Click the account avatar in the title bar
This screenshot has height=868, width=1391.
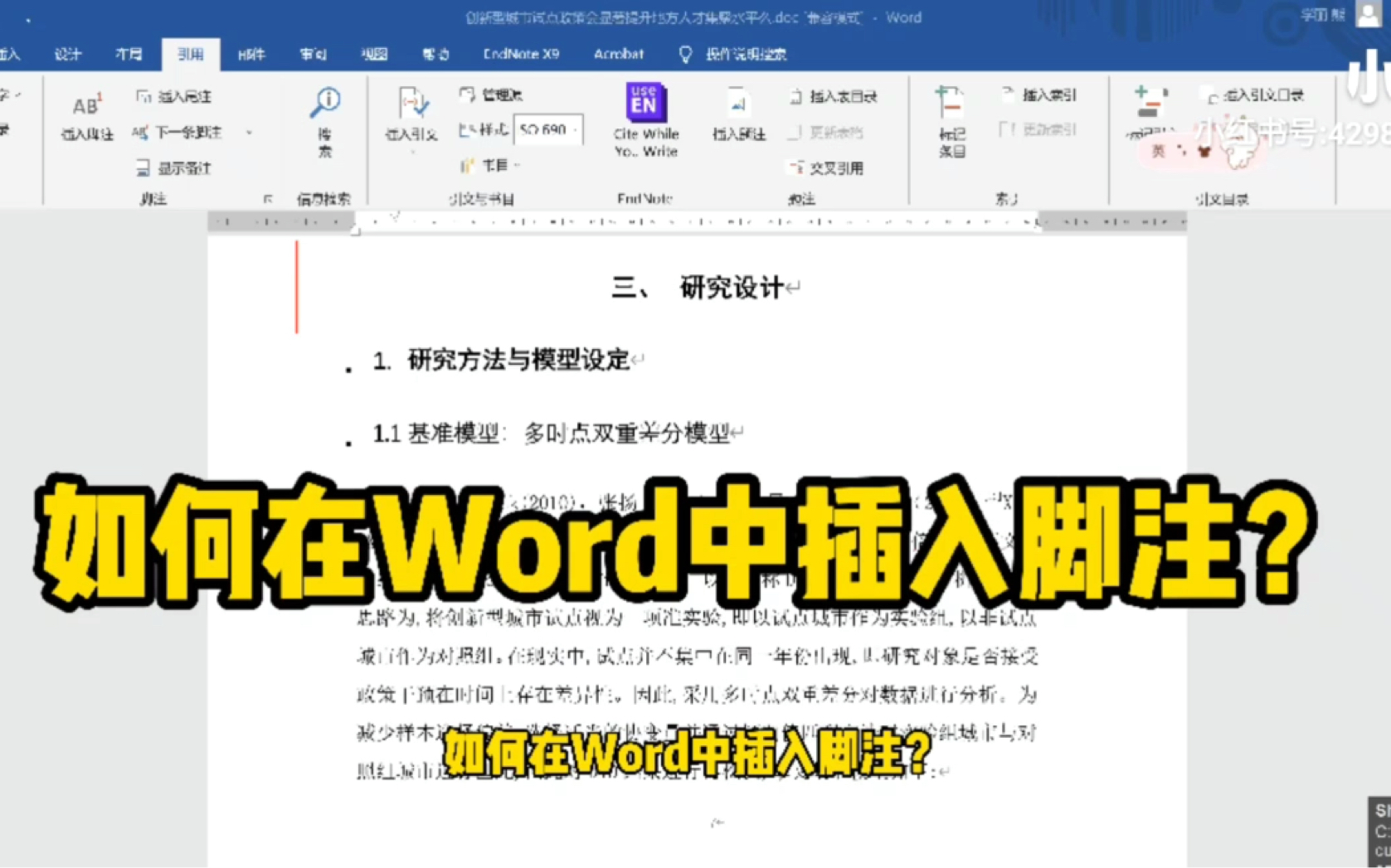(1368, 15)
